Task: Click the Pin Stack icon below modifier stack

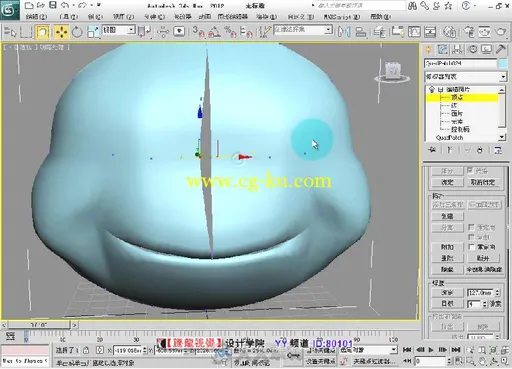Action: coord(432,150)
